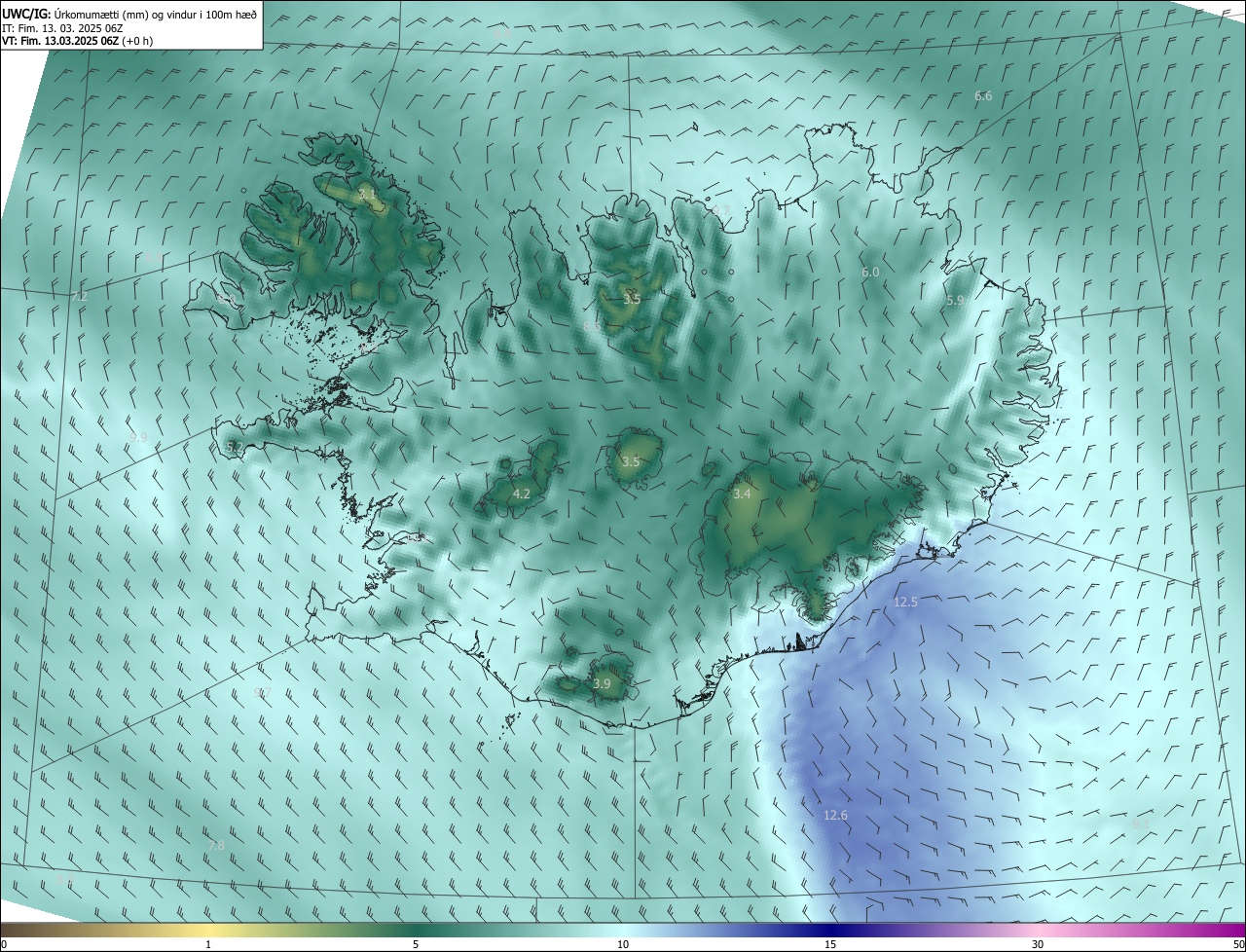The width and height of the screenshot is (1246, 952).
Task: Click the 5.2 value on the western peninsula
Action: [234, 447]
